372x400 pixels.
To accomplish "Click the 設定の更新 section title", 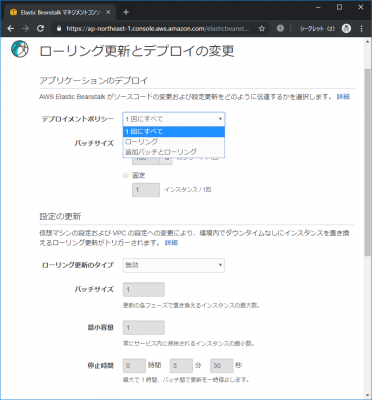I will (60, 216).
